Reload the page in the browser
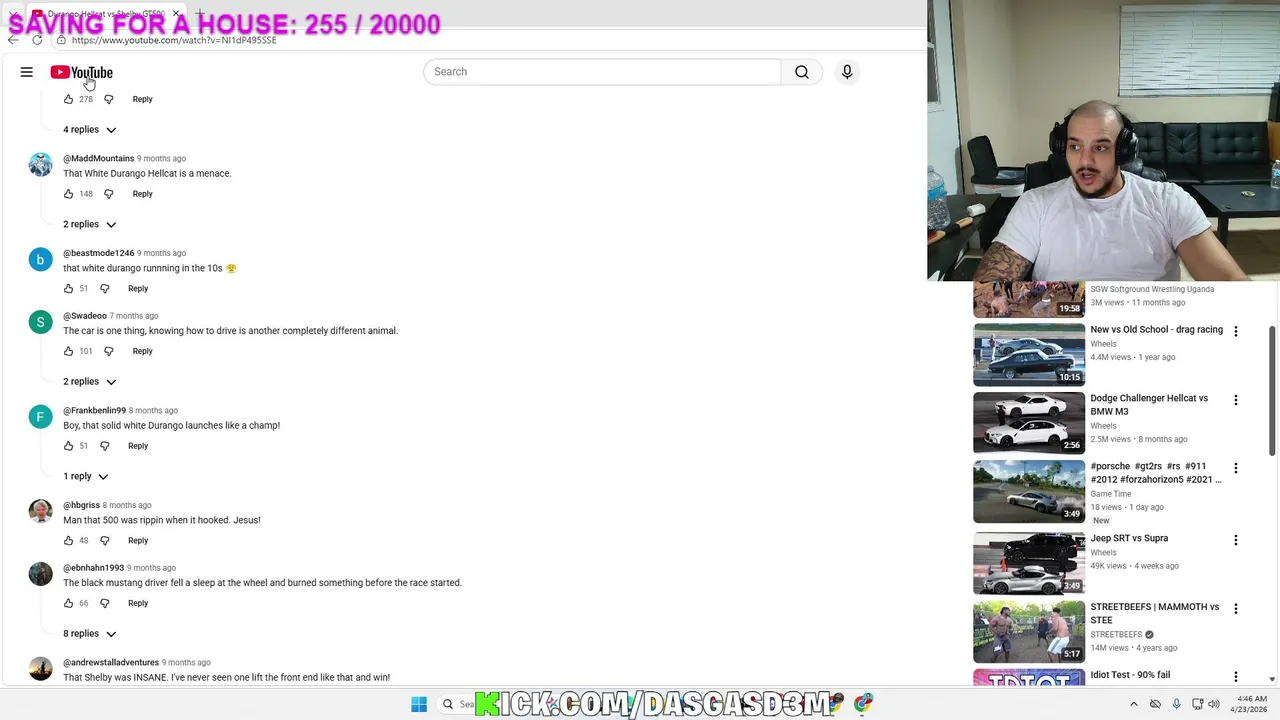The width and height of the screenshot is (1280, 720). tap(37, 40)
